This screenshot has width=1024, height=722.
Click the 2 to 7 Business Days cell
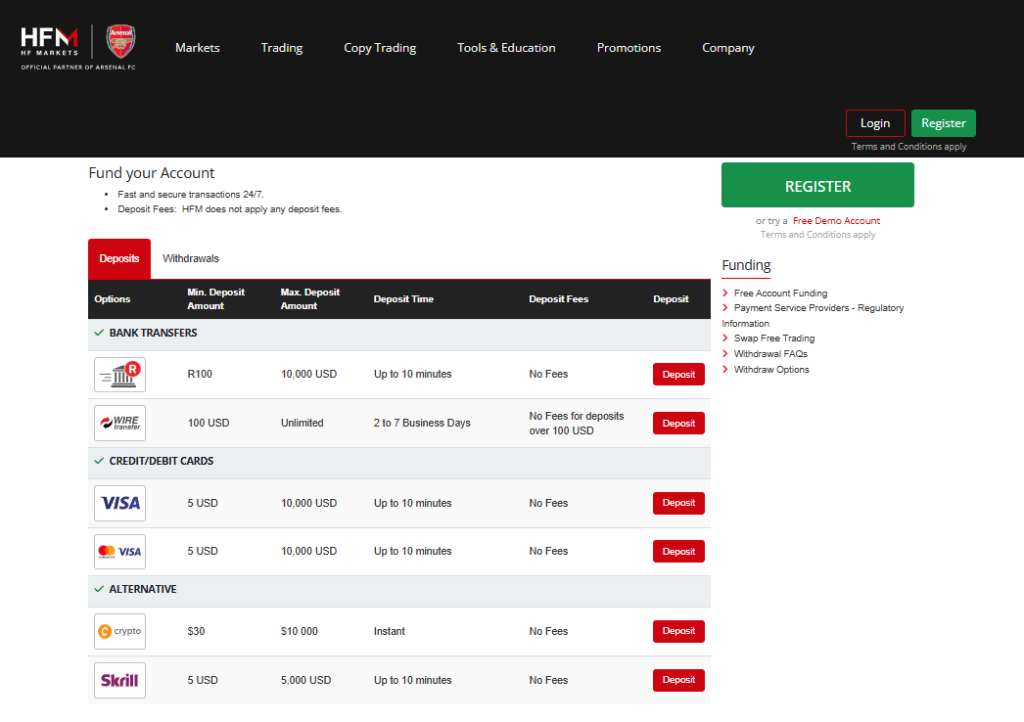422,423
